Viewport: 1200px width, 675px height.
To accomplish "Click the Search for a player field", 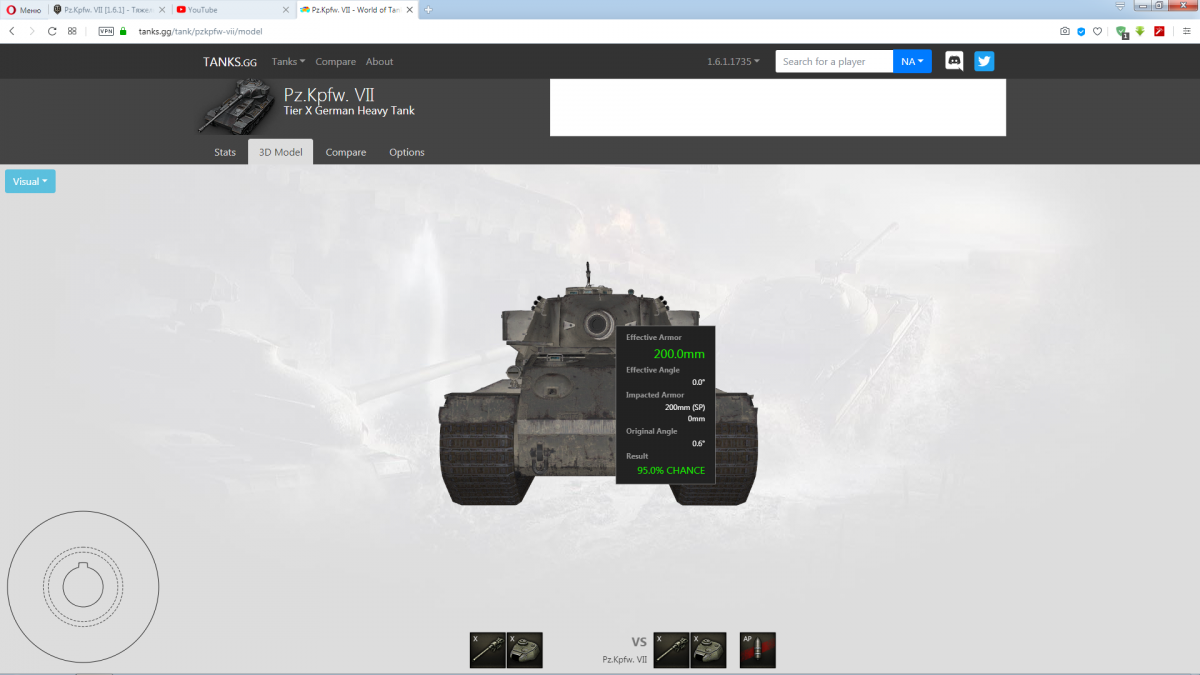I will pyautogui.click(x=834, y=61).
